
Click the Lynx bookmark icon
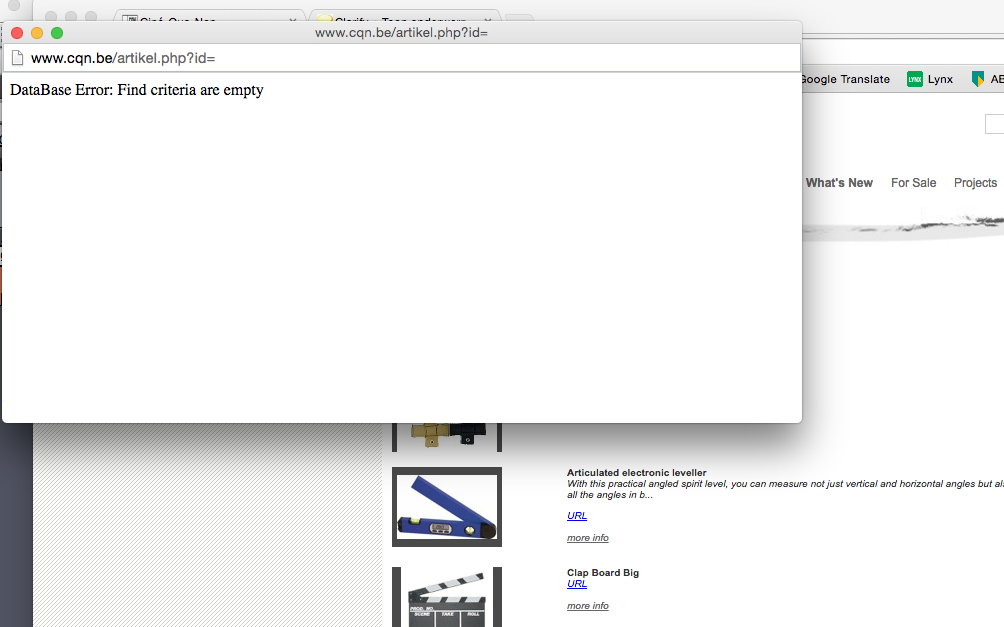pyautogui.click(x=914, y=79)
